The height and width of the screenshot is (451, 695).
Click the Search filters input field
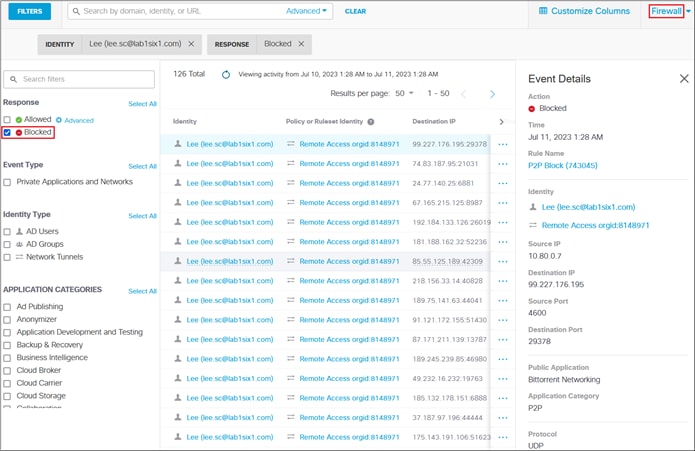tap(79, 79)
